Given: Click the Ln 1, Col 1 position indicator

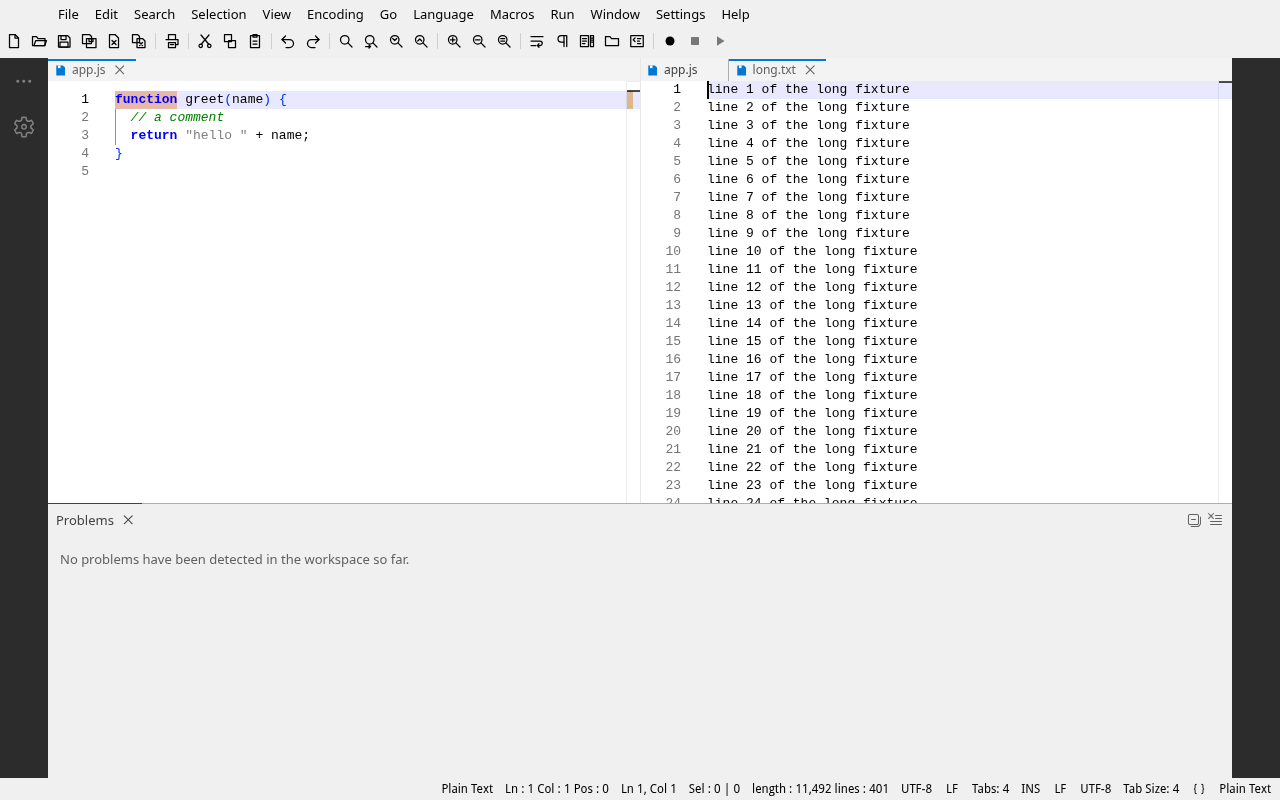Looking at the screenshot, I should (x=648, y=789).
